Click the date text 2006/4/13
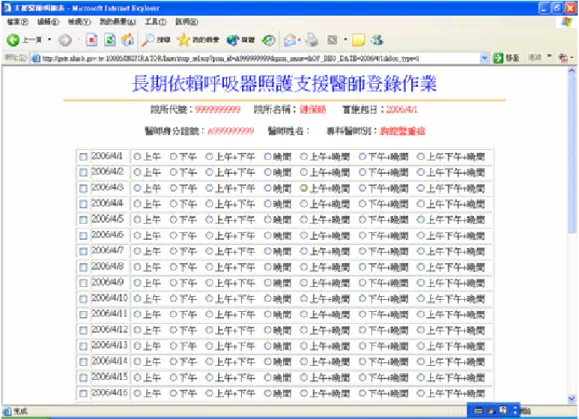579x419 pixels. tap(109, 345)
